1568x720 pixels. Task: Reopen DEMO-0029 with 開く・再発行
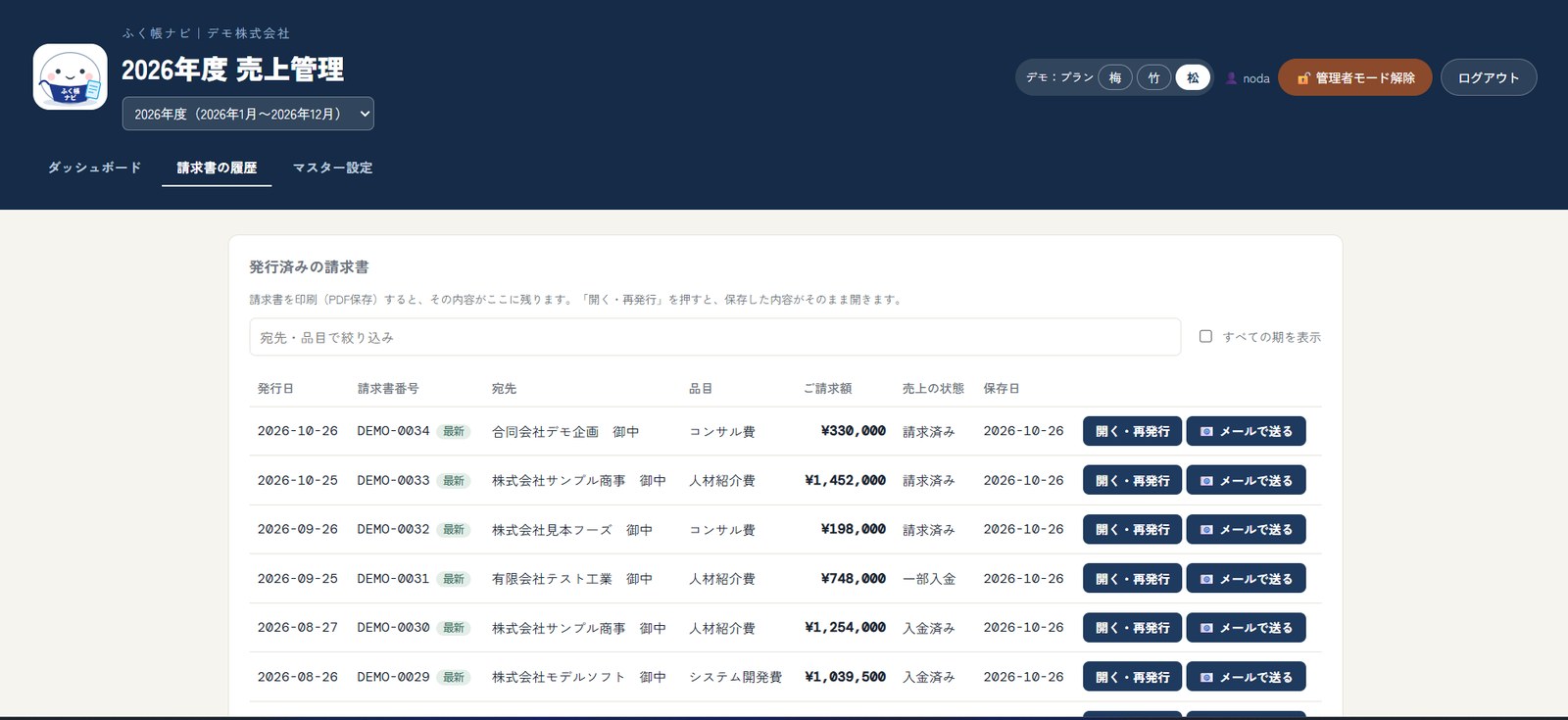coord(1132,677)
